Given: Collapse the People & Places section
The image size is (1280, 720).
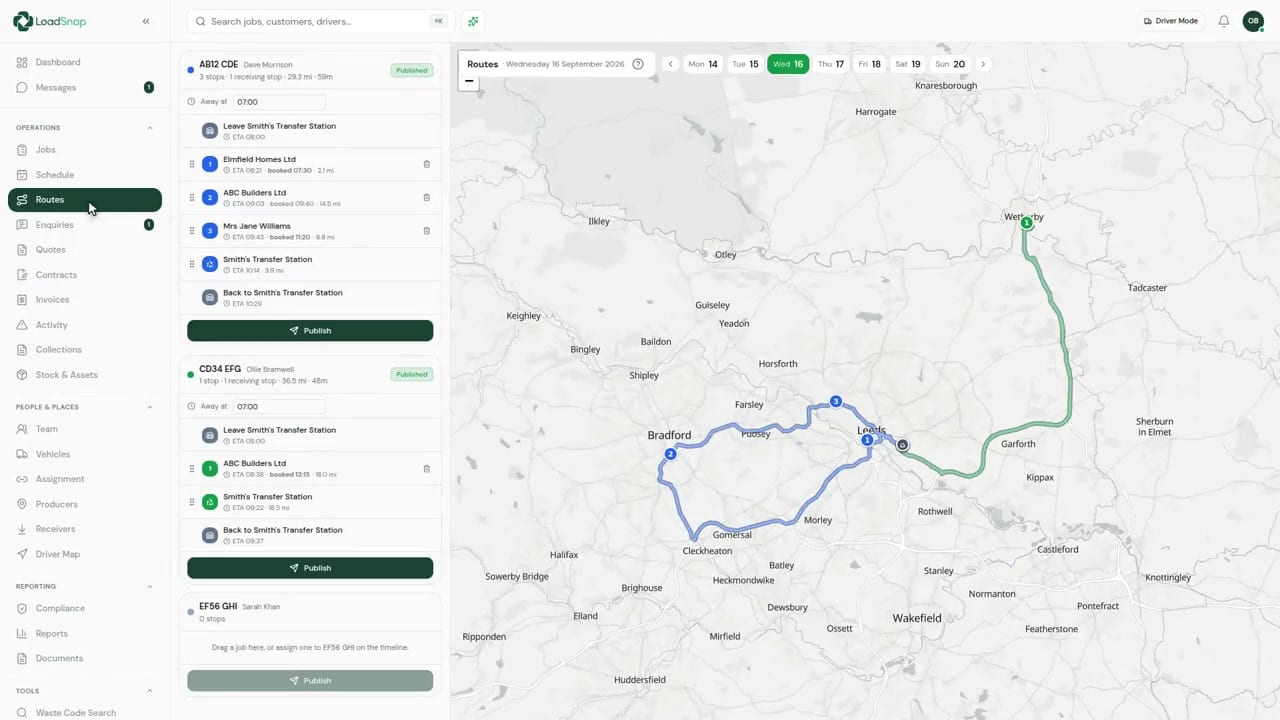Looking at the screenshot, I should (x=150, y=407).
